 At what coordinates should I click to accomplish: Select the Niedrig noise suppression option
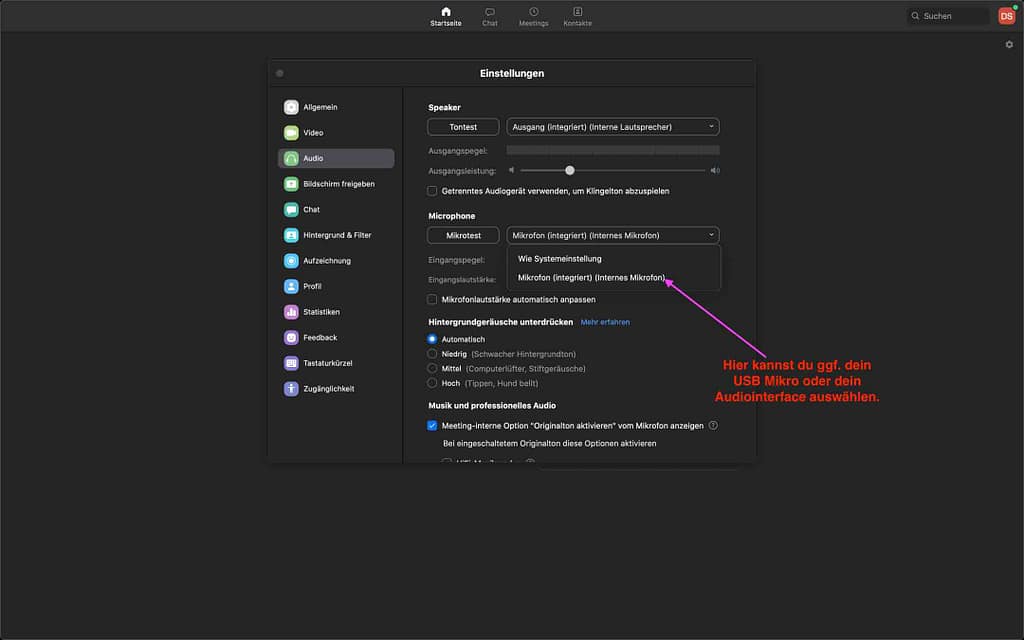pos(432,354)
